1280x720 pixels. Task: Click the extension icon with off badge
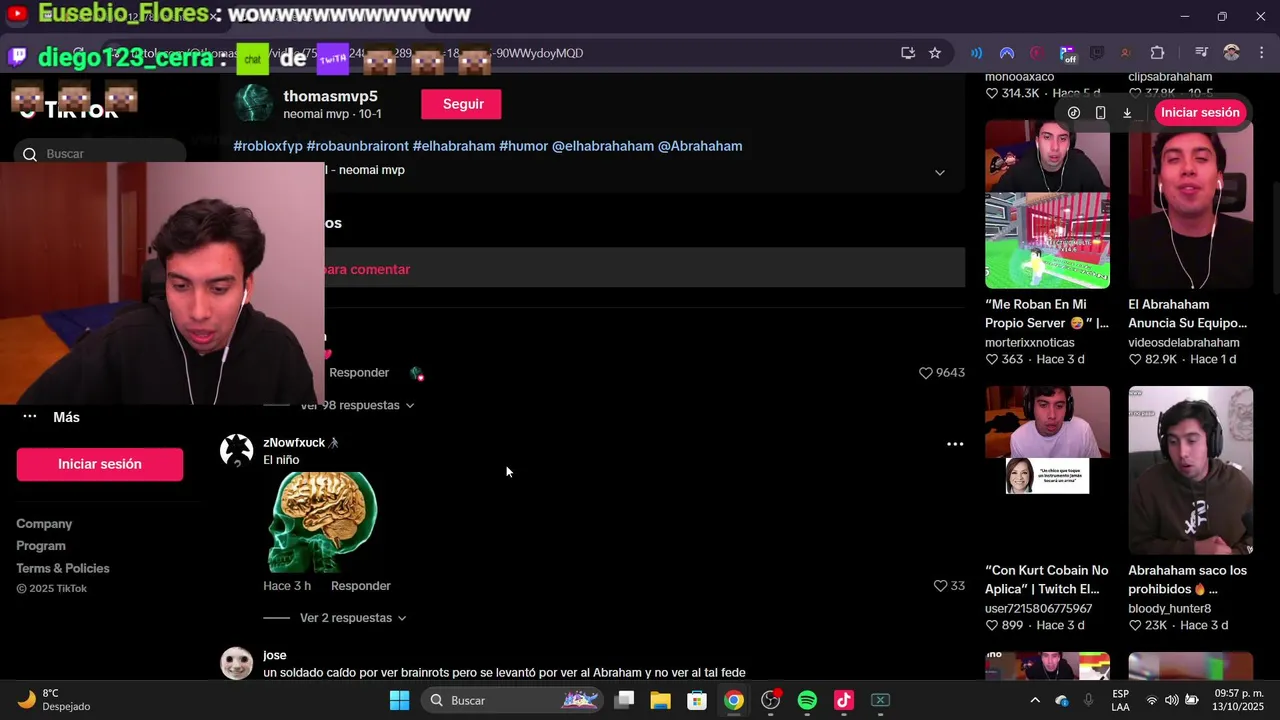(1068, 54)
